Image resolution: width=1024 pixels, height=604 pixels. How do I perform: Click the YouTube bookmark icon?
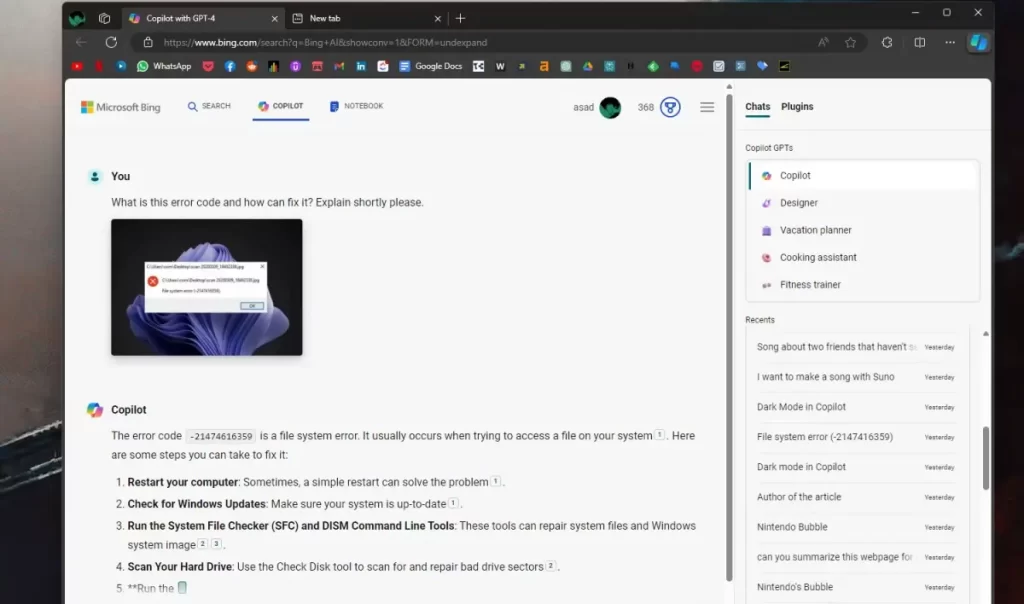pyautogui.click(x=77, y=66)
